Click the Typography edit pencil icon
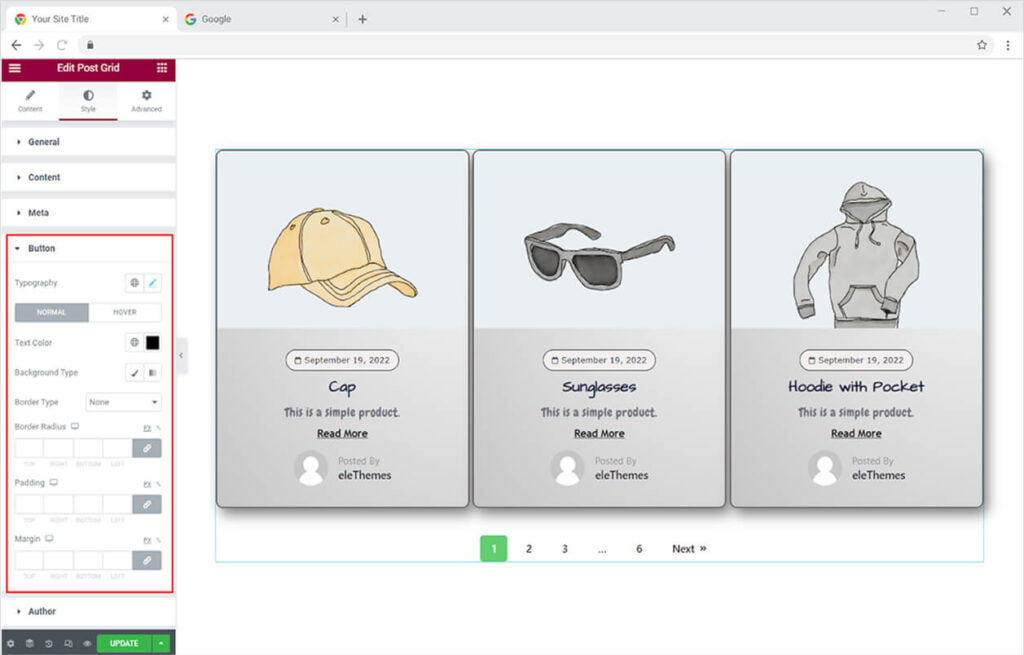 153,283
